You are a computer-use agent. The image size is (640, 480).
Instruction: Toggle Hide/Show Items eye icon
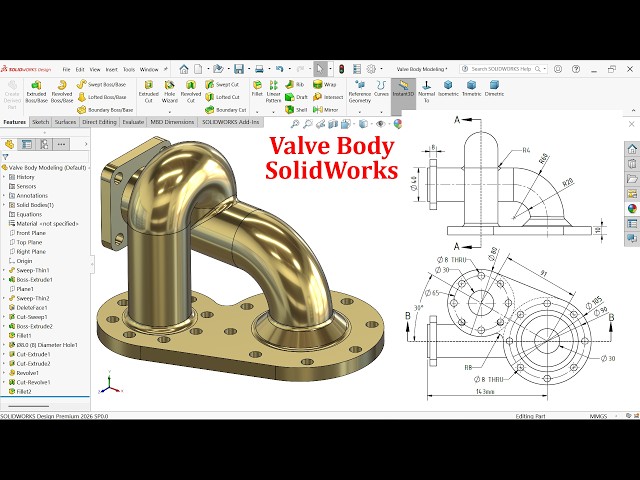point(380,124)
